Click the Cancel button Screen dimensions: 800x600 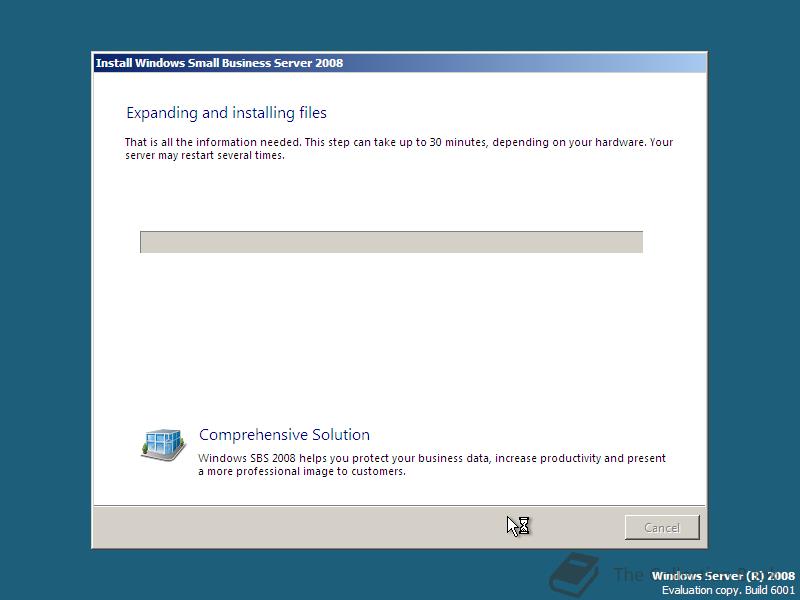pyautogui.click(x=662, y=527)
